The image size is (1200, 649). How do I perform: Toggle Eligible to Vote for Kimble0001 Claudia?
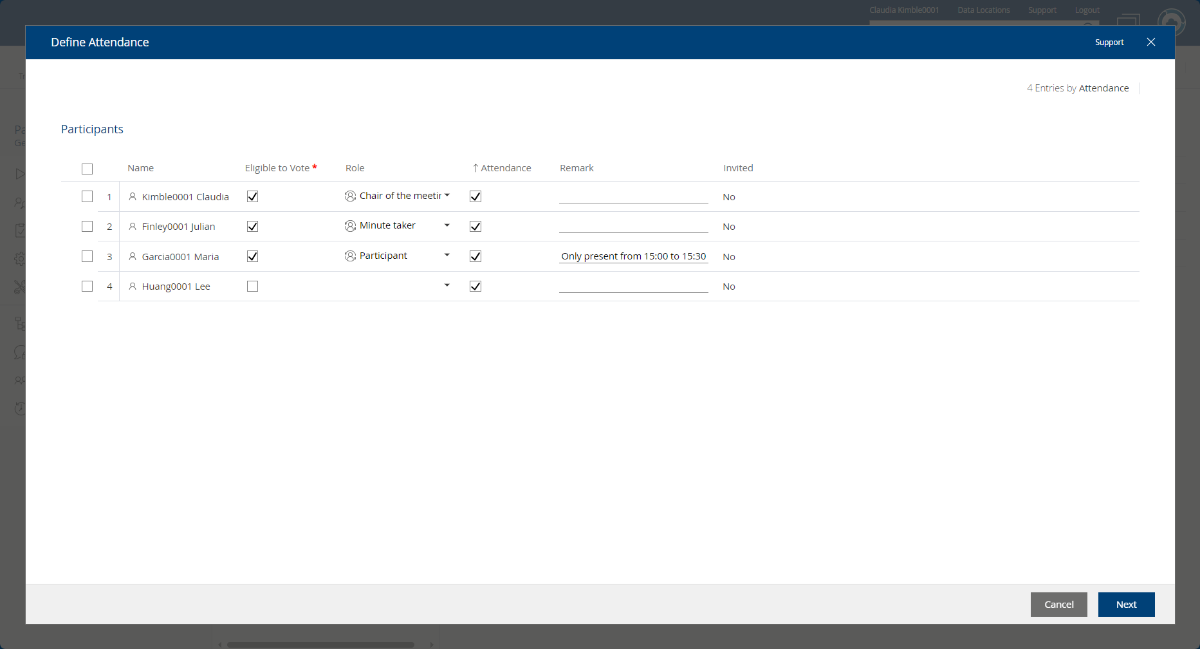click(252, 196)
